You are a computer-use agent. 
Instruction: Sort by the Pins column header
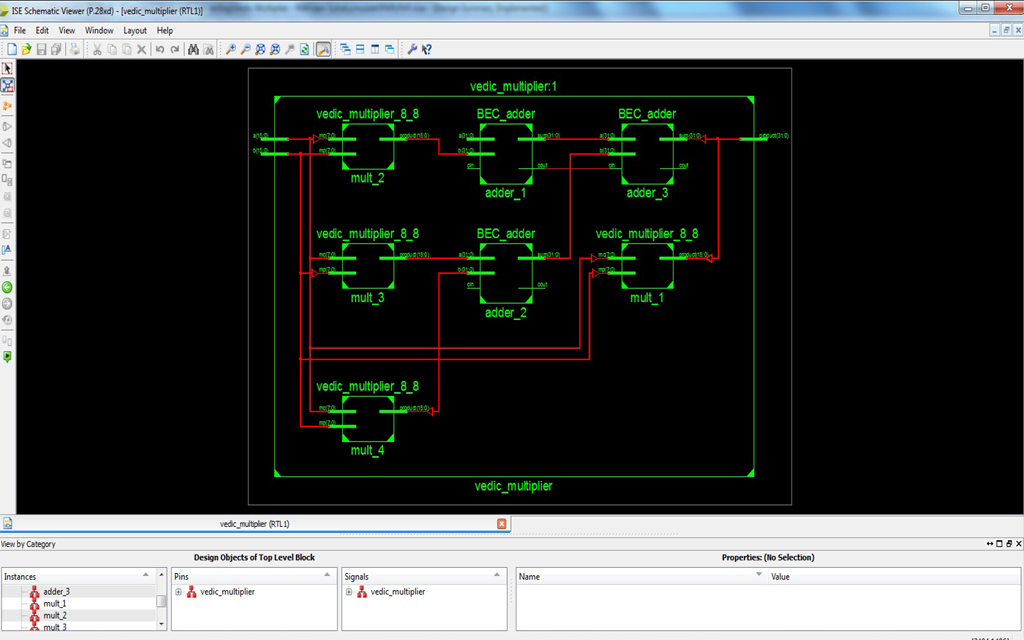click(x=254, y=576)
